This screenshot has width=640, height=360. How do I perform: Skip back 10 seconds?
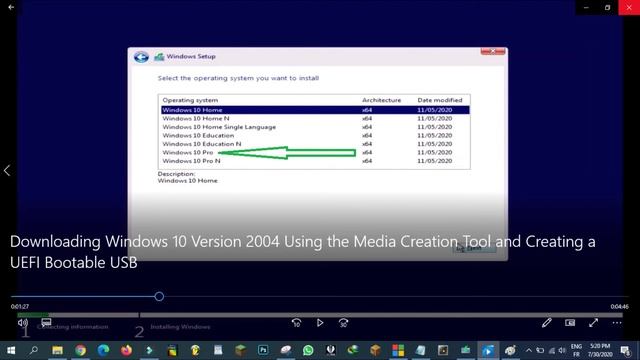tap(296, 323)
